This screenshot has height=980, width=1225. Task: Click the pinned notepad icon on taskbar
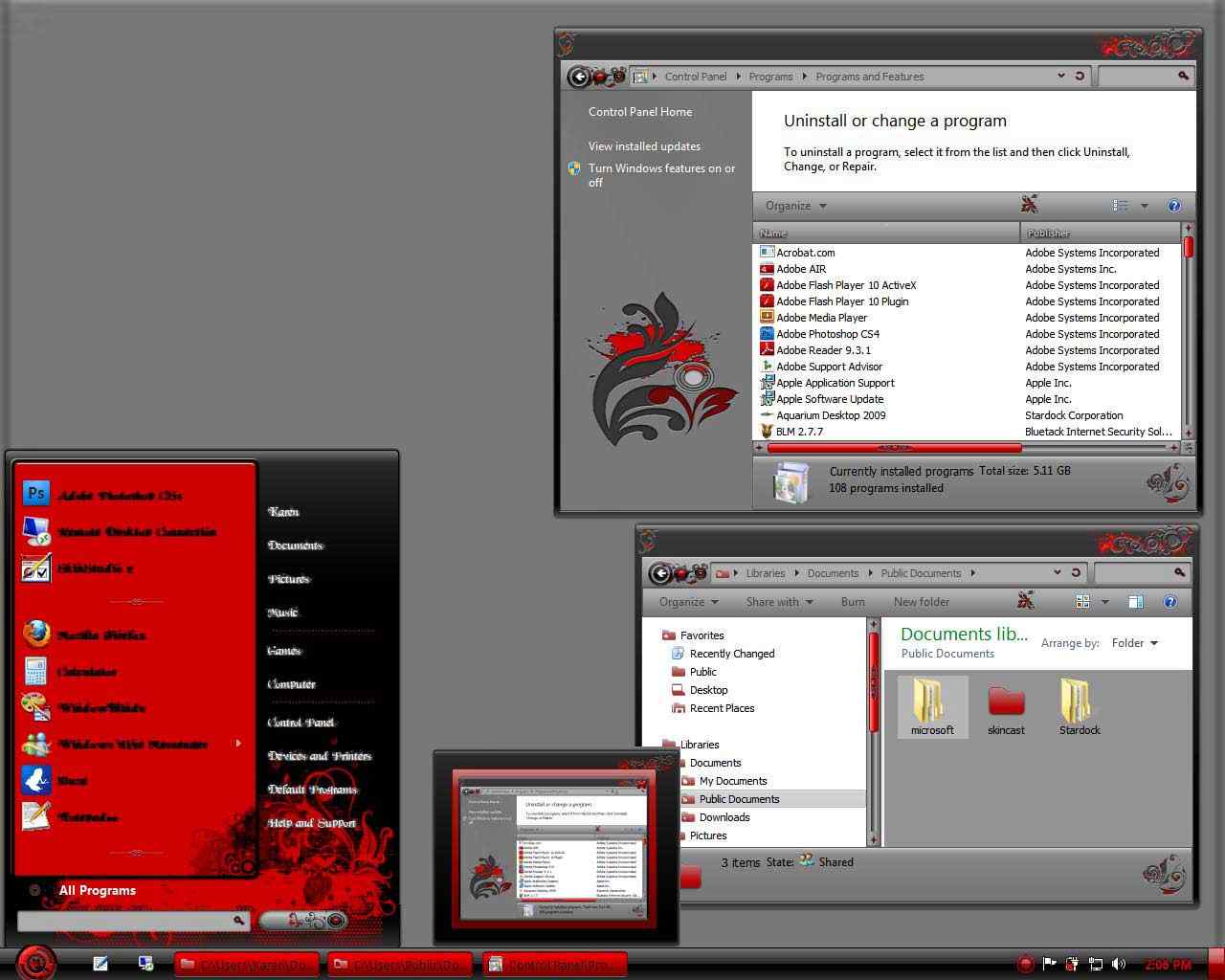(x=100, y=964)
